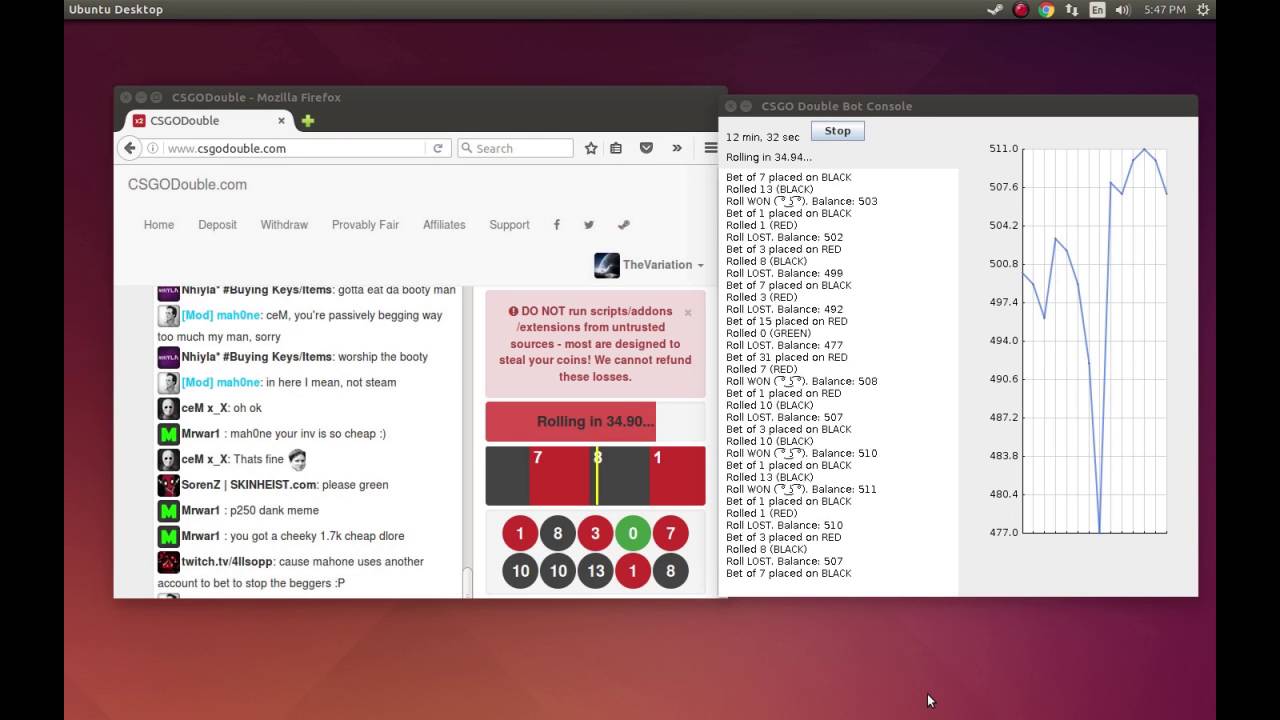
Task: Click SorenZ | SKINHEIST.com username
Action: pyautogui.click(x=249, y=485)
